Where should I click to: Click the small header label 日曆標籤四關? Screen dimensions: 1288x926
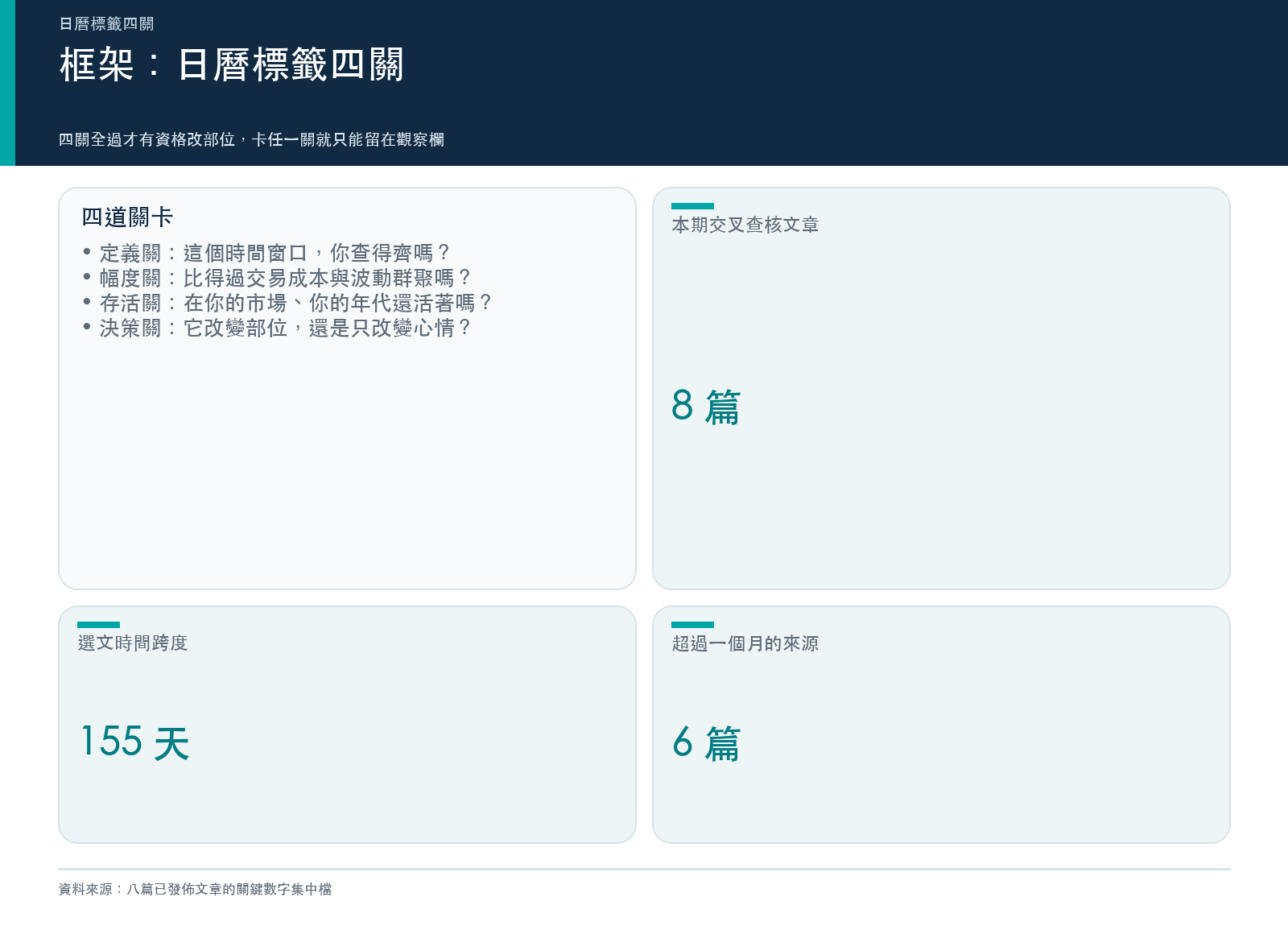[106, 24]
